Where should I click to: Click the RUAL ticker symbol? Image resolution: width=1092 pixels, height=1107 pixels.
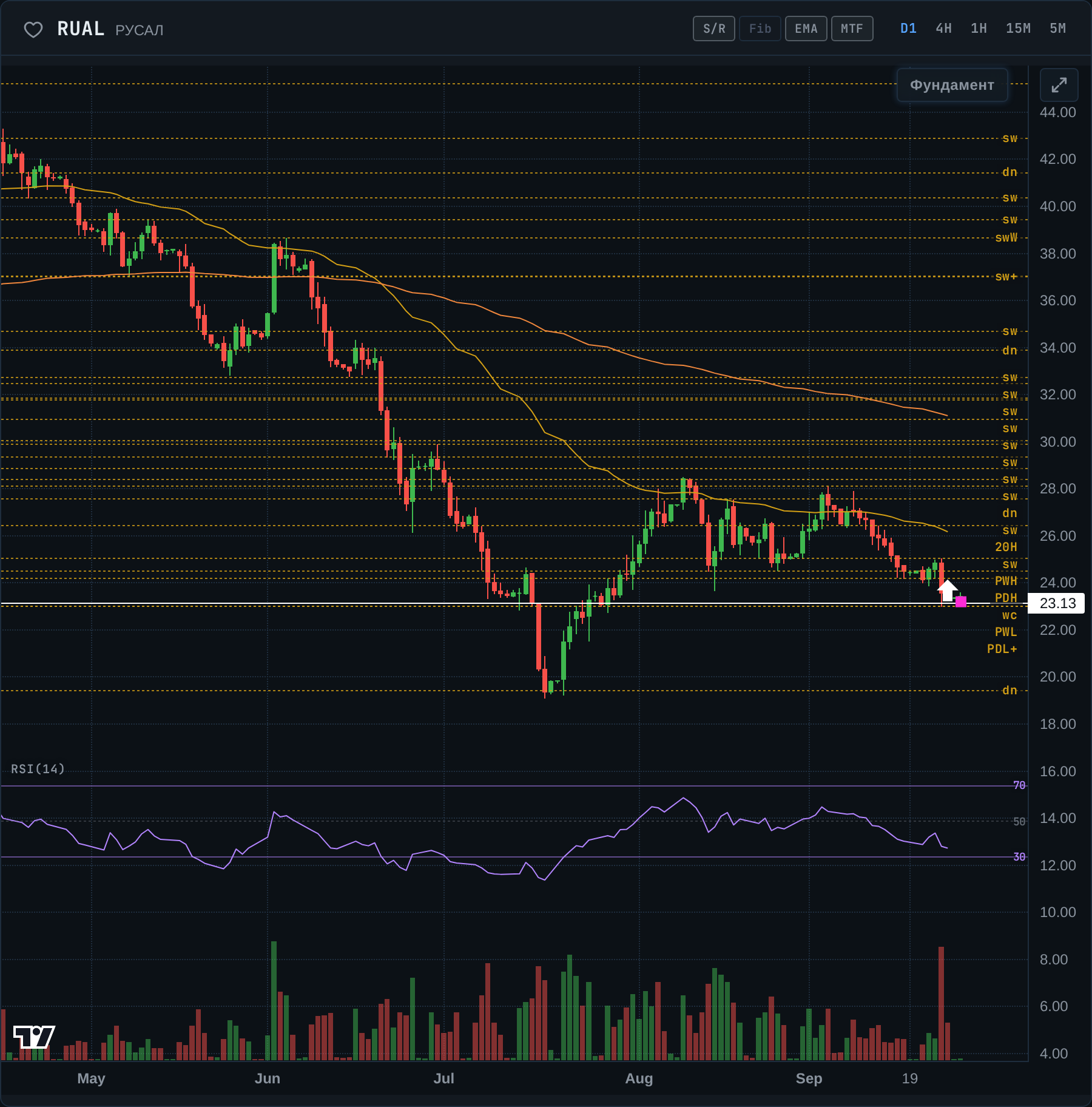(81, 29)
